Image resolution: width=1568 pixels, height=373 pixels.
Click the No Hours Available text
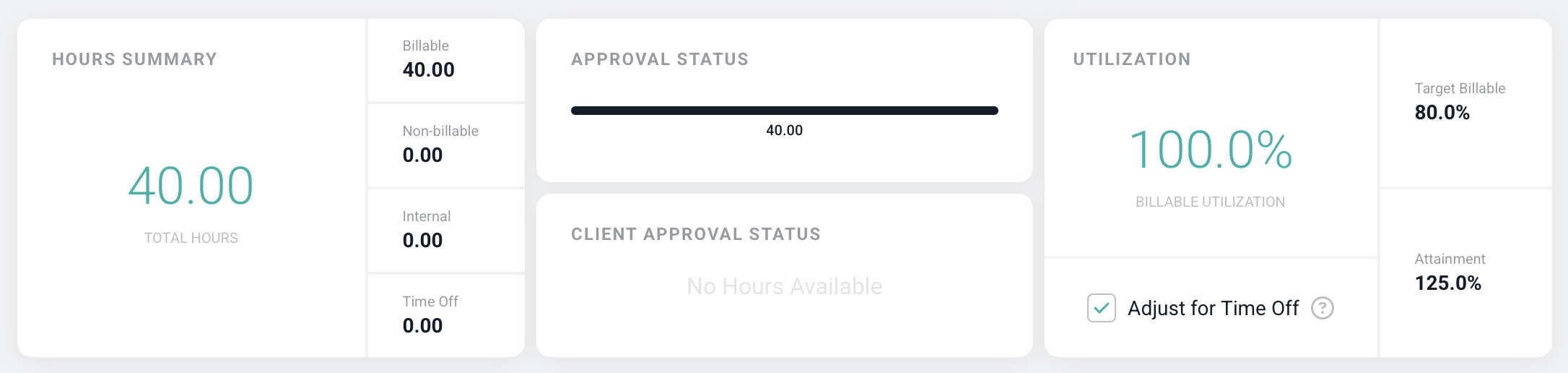pyautogui.click(x=784, y=286)
